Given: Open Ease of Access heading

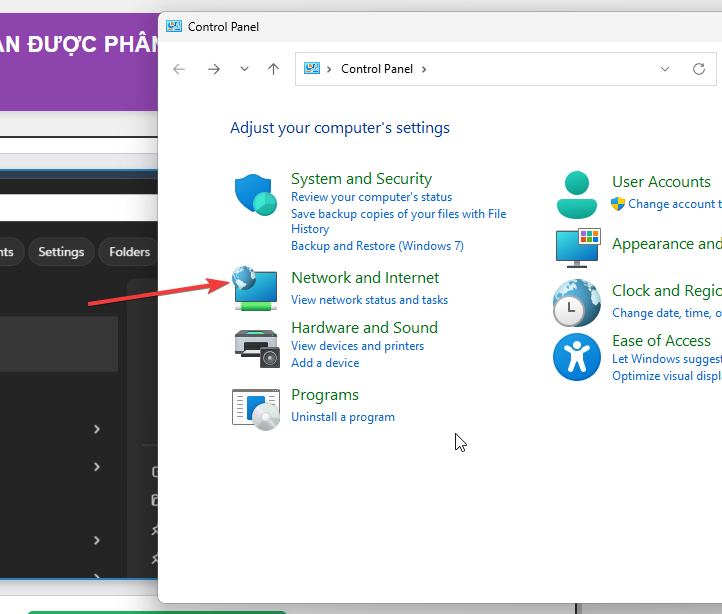Looking at the screenshot, I should tap(661, 340).
